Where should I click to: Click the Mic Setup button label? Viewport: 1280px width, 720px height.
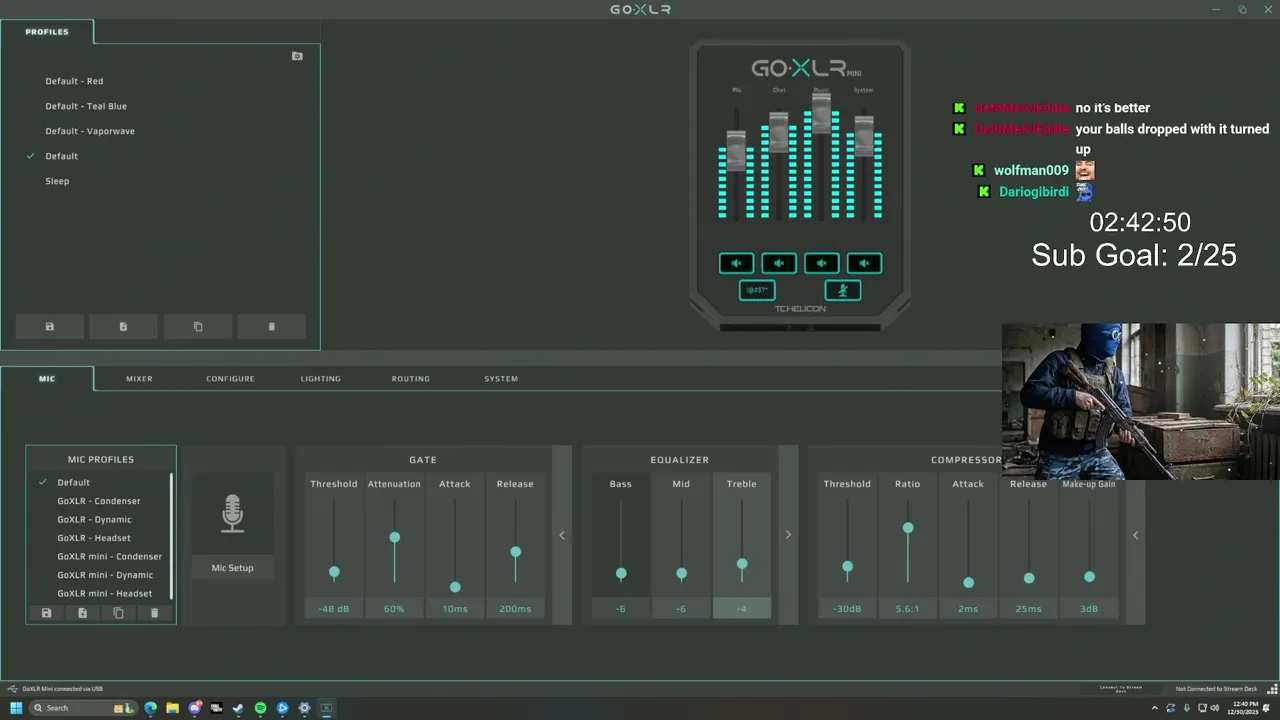(x=232, y=568)
